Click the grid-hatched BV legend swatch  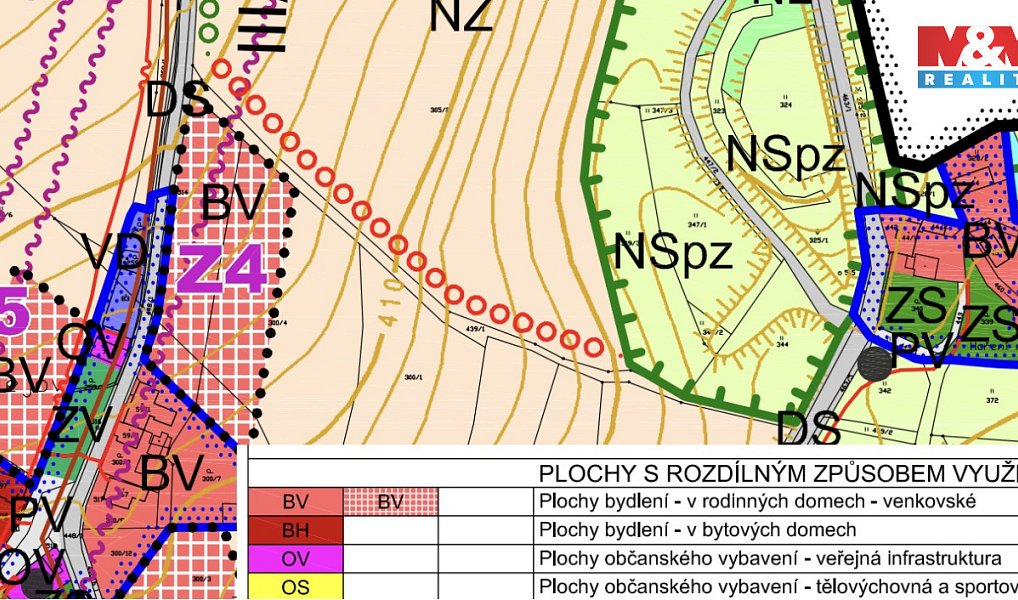[x=390, y=502]
